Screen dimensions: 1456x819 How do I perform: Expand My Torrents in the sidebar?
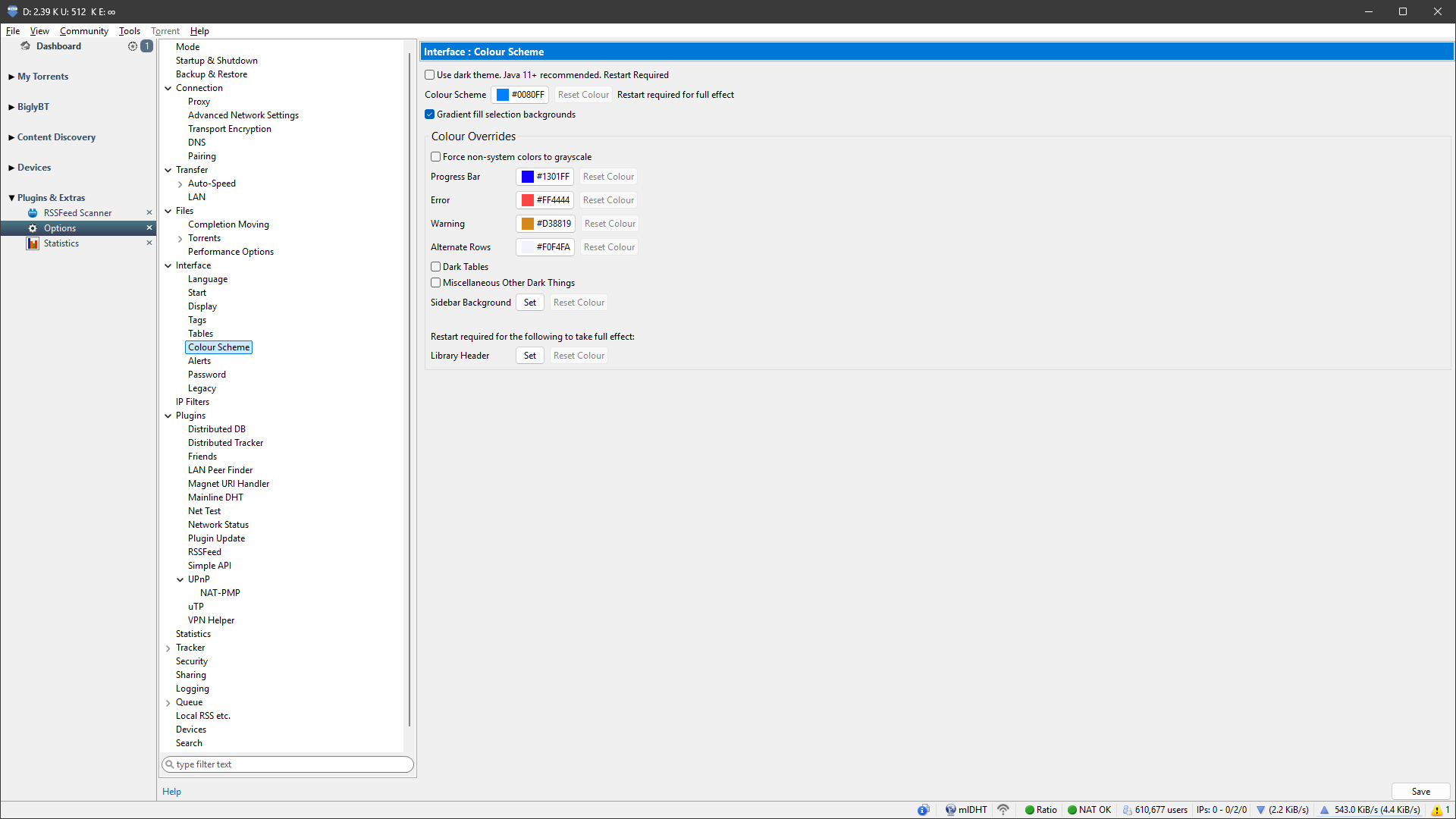(11, 77)
